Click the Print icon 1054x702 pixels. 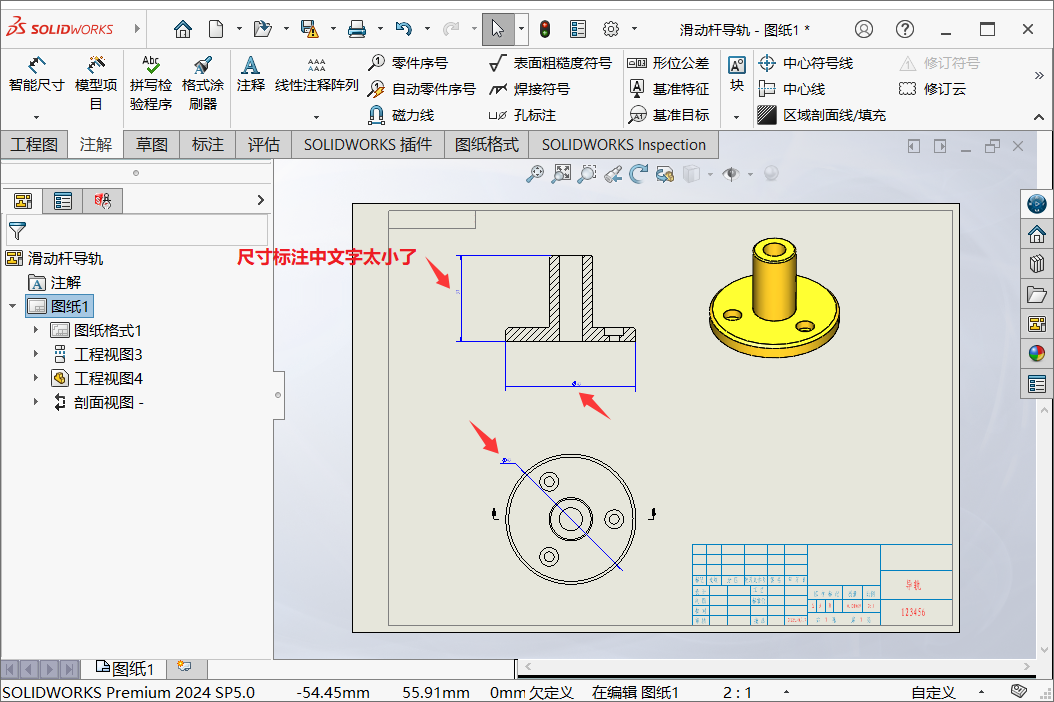[x=357, y=29]
